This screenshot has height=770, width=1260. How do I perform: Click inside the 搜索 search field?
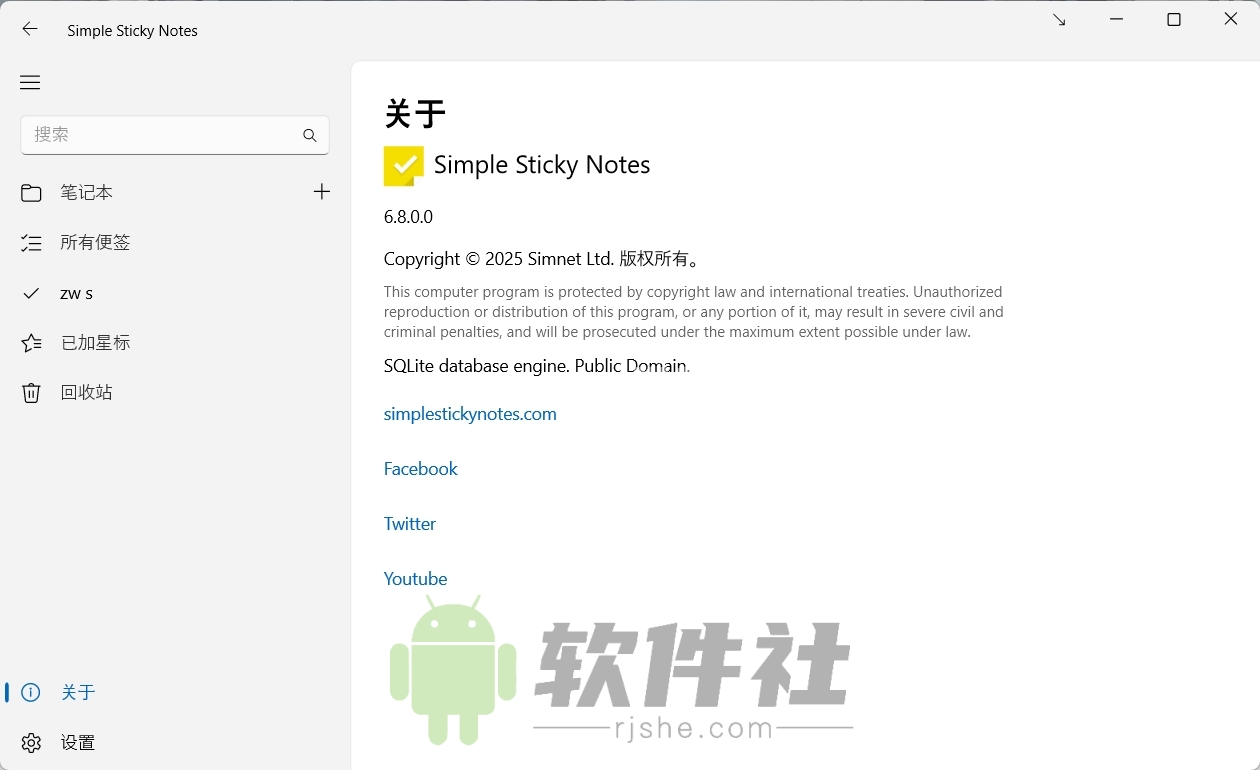coord(150,135)
